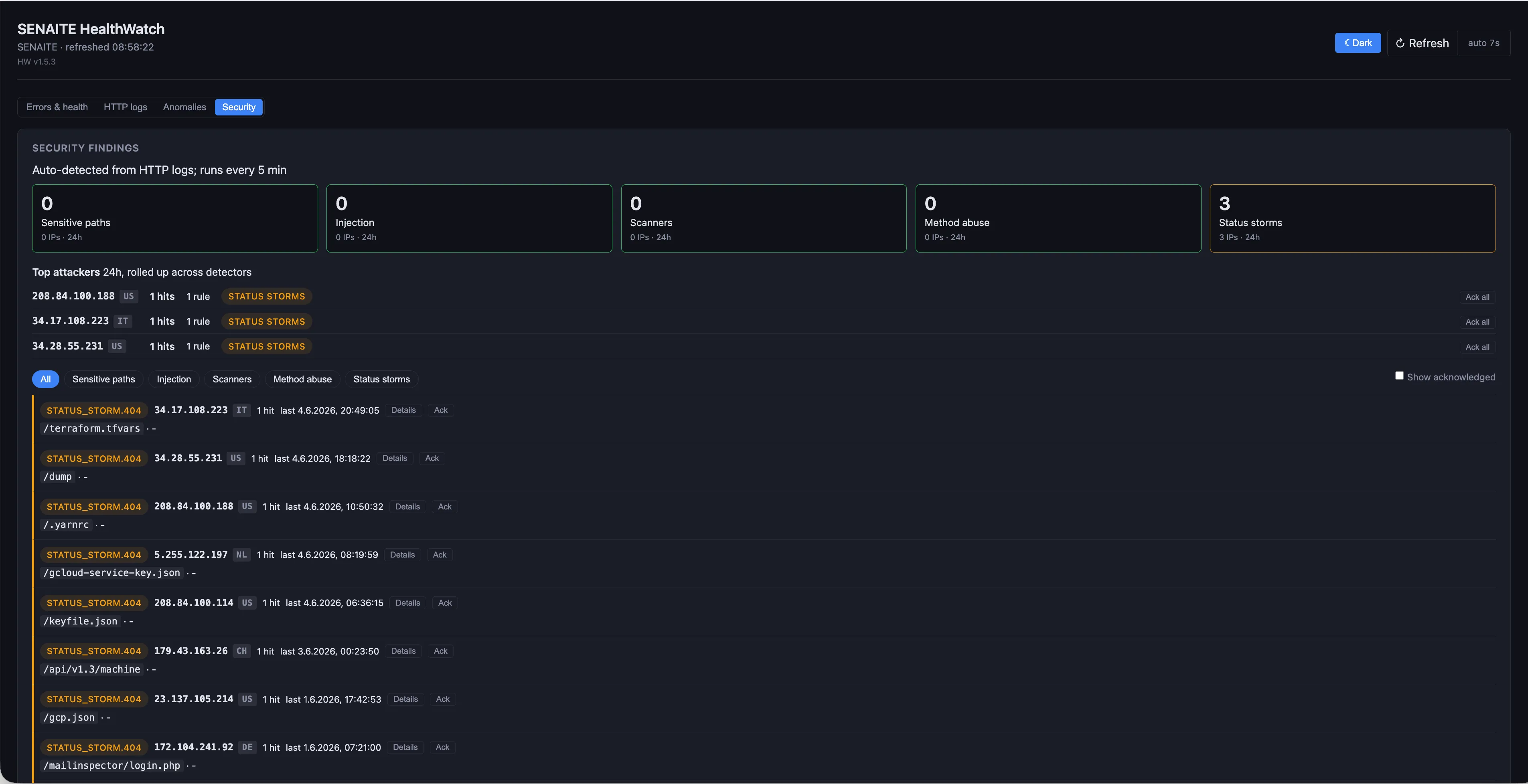Switch to the Anomalies tab
This screenshot has height=784, width=1528.
click(x=184, y=107)
